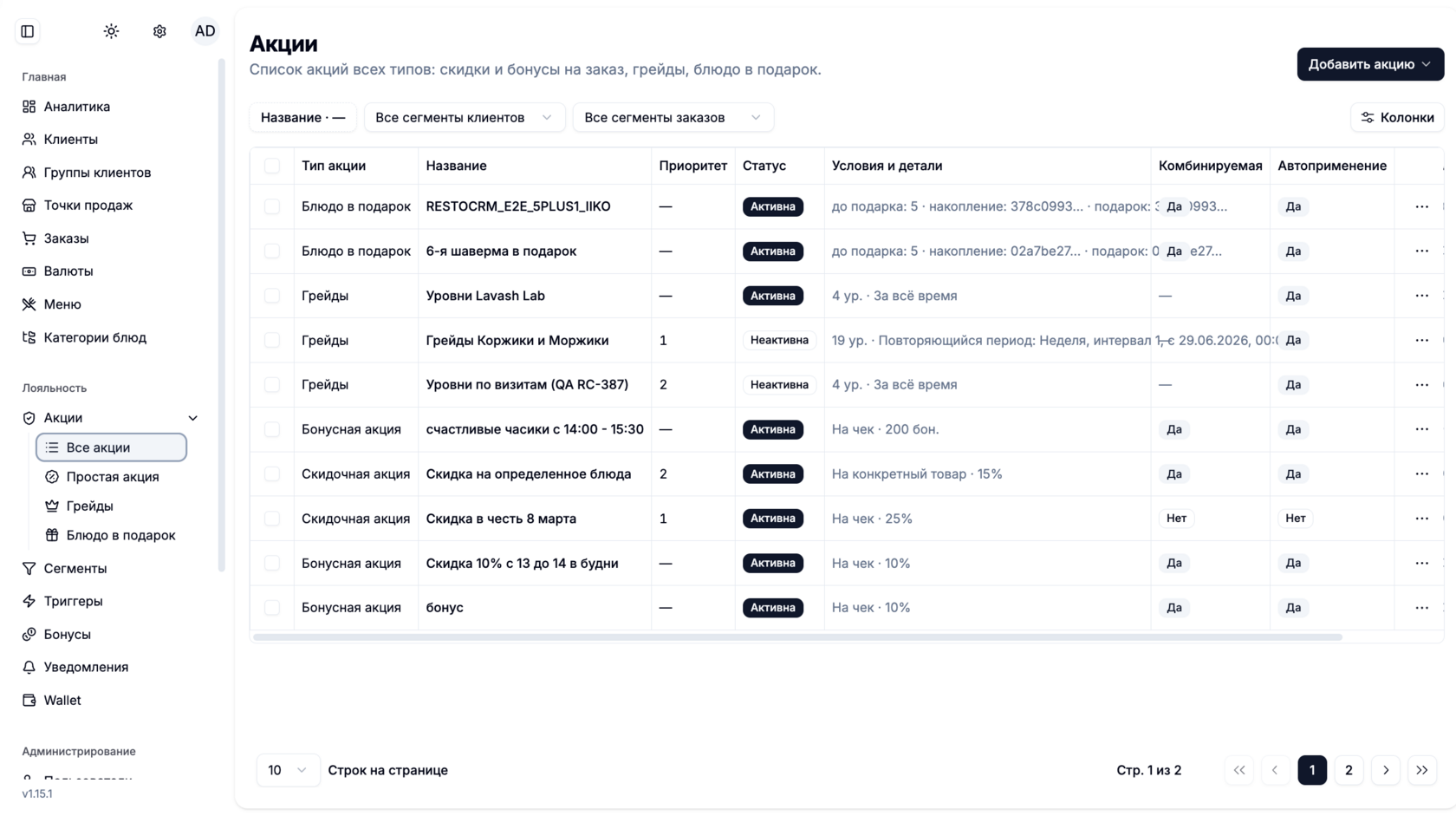Open Простая акция submenu item
This screenshot has width=1456, height=816.
pyautogui.click(x=111, y=477)
